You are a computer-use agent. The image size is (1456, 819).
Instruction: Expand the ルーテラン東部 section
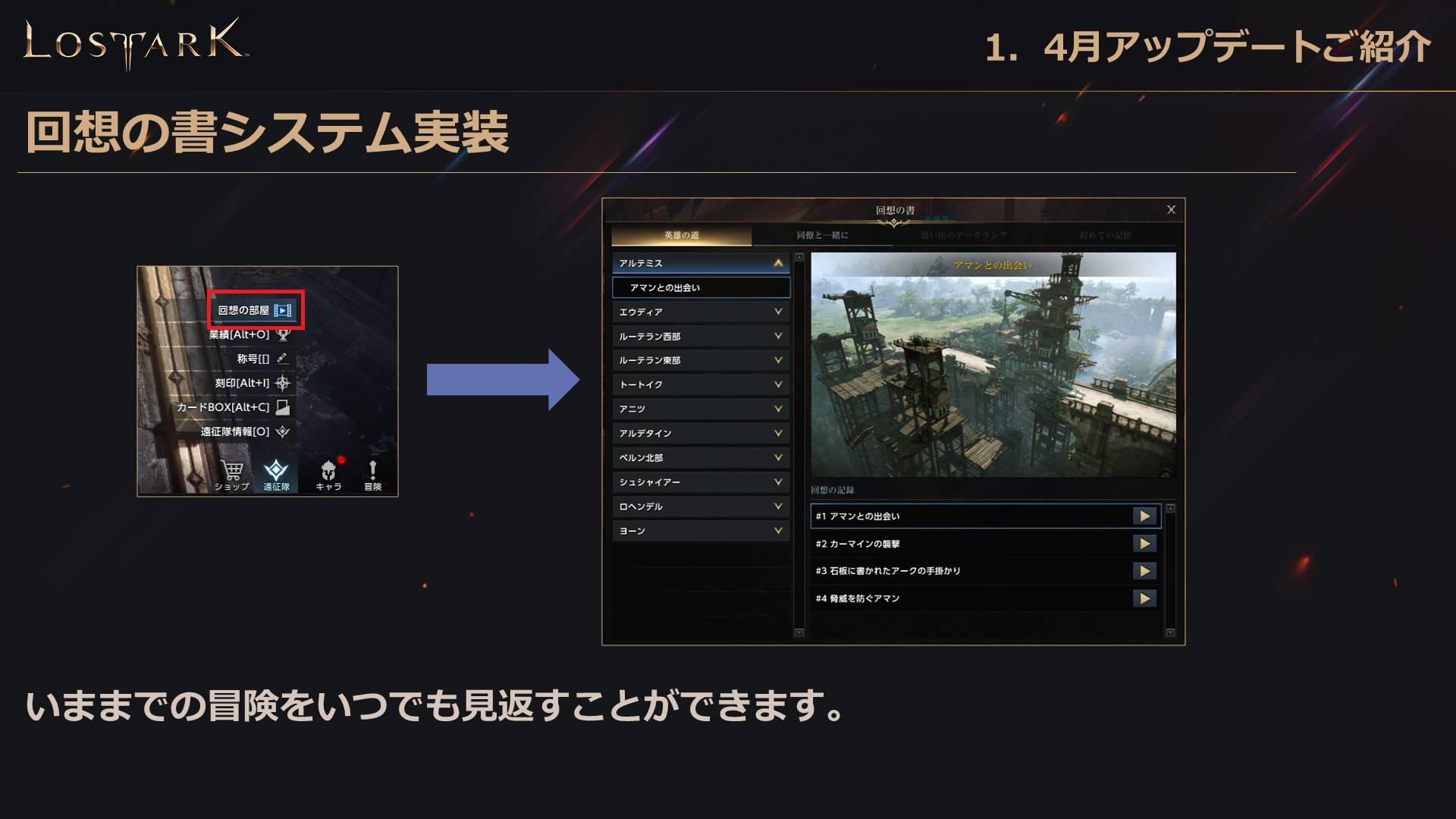(701, 360)
